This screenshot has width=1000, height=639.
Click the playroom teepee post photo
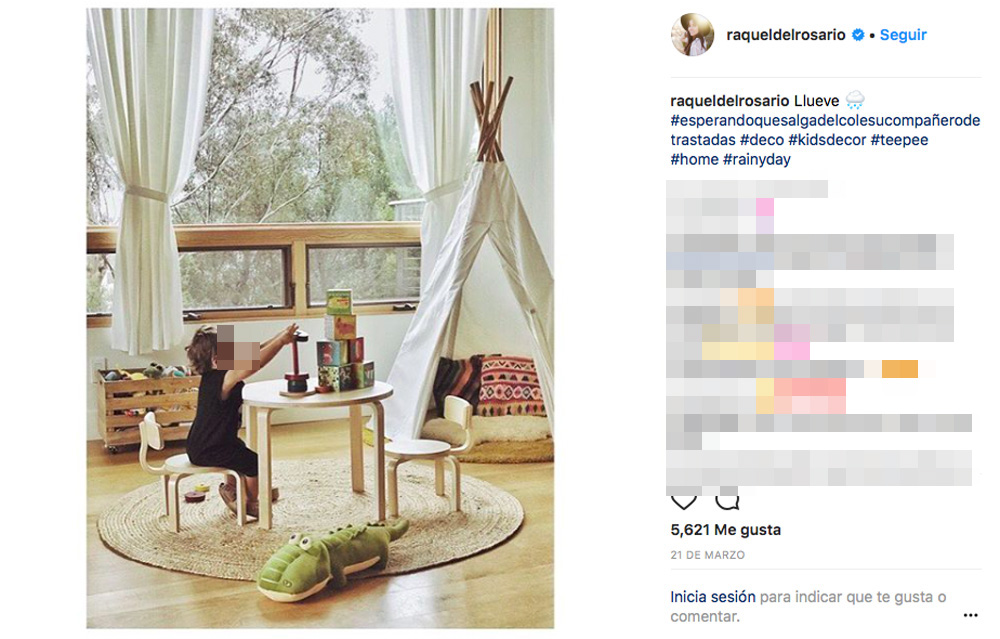tap(320, 318)
